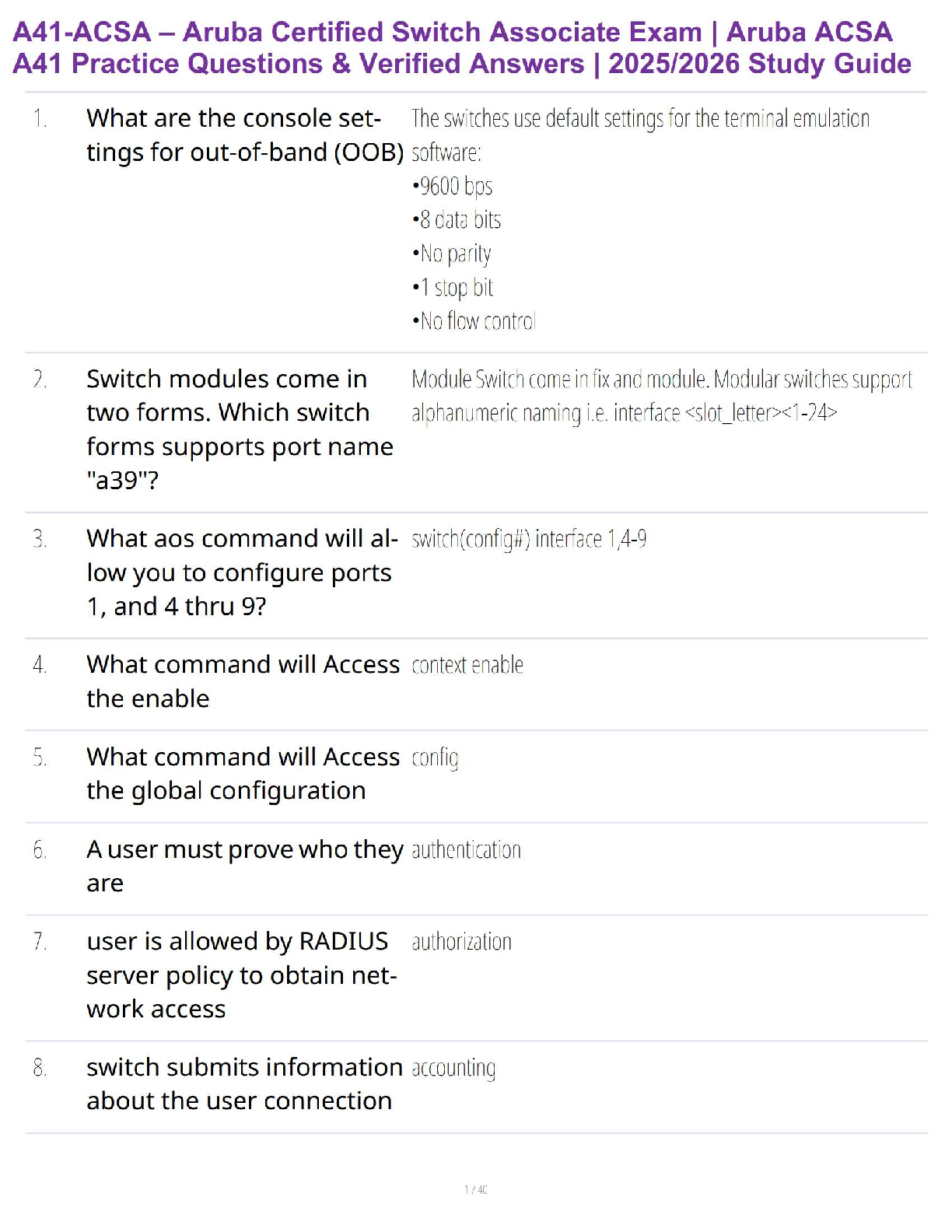Click question 5 about global configuration

click(243, 774)
